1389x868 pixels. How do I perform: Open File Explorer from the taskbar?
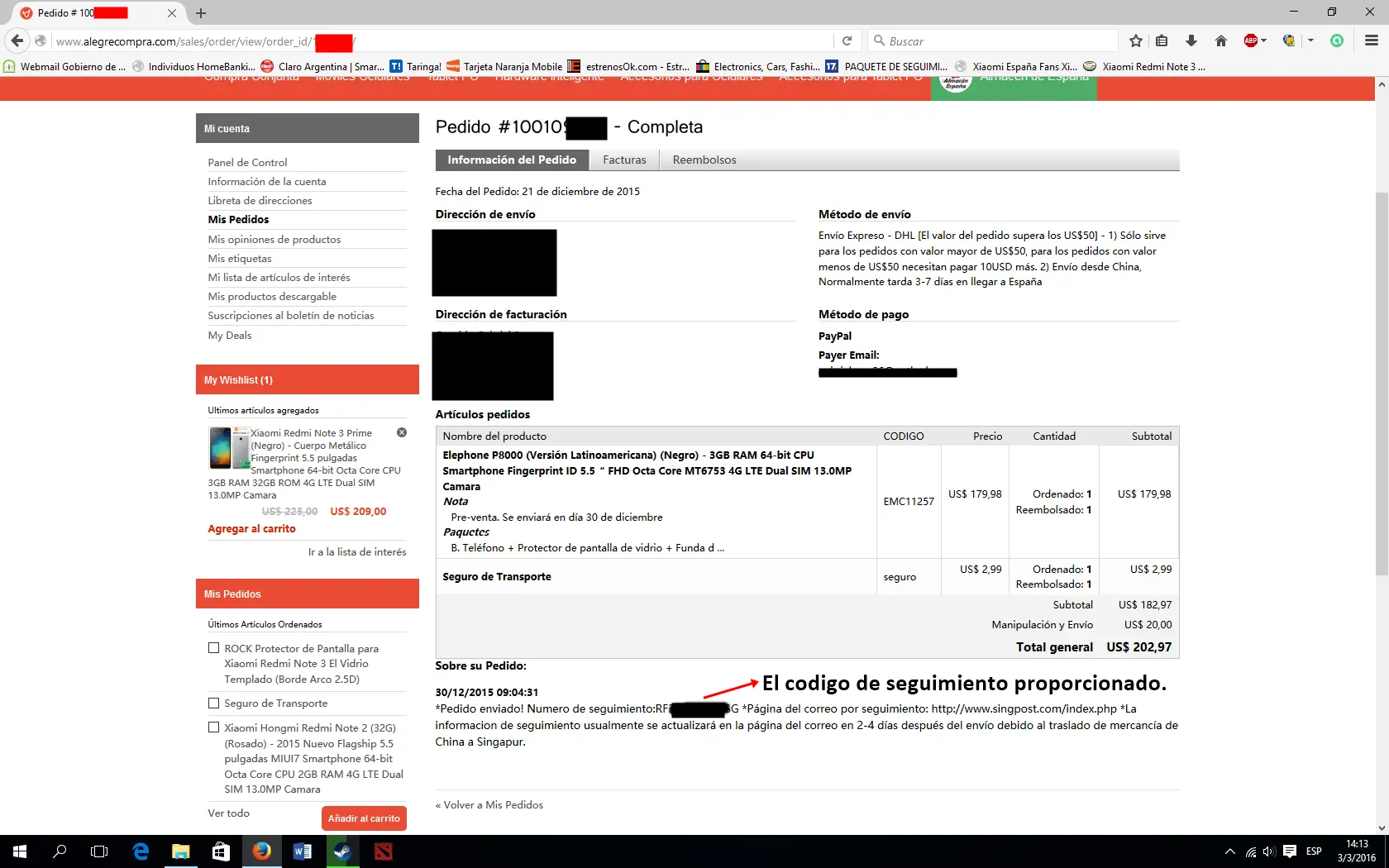tap(180, 851)
